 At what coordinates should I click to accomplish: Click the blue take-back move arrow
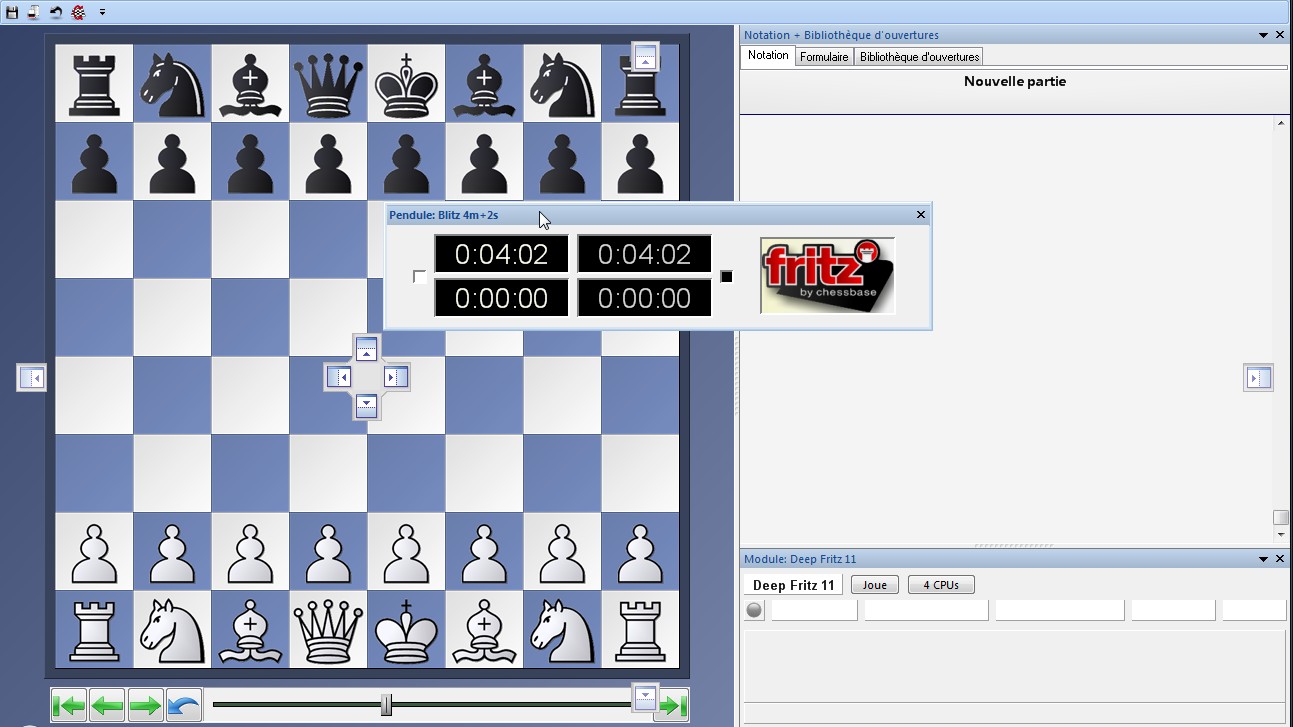point(183,706)
